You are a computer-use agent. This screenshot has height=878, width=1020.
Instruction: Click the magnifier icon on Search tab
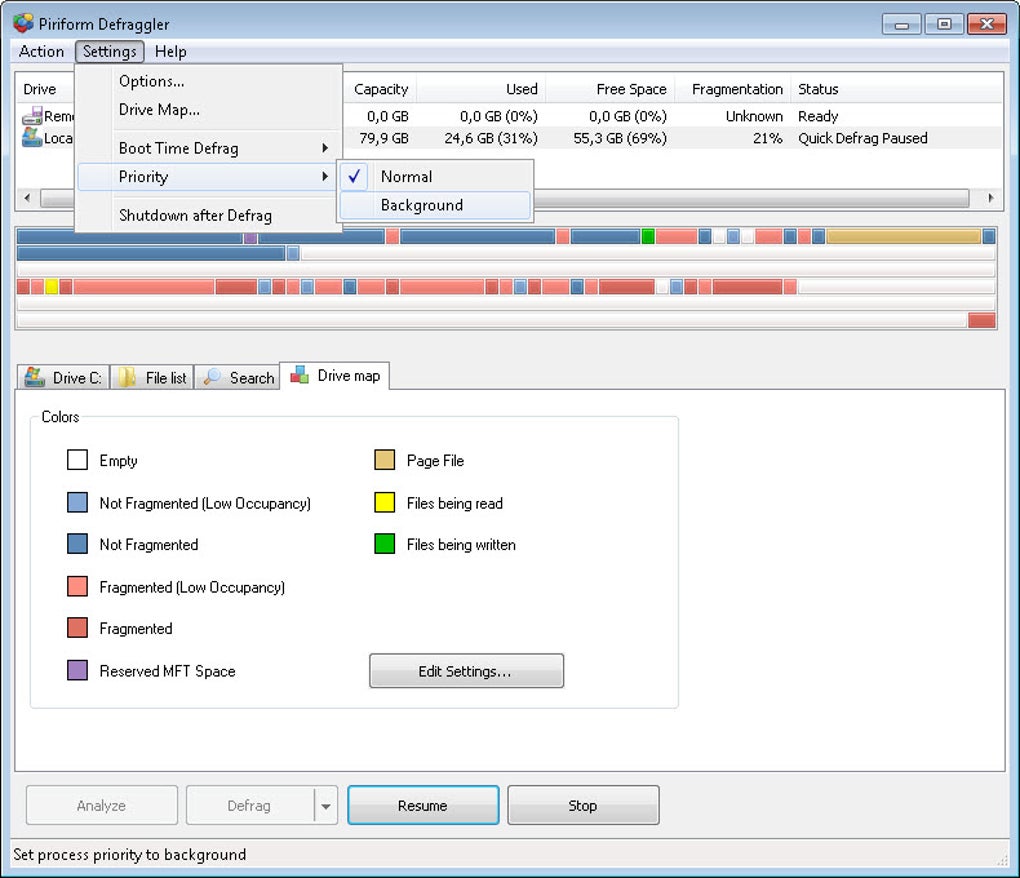pyautogui.click(x=212, y=377)
